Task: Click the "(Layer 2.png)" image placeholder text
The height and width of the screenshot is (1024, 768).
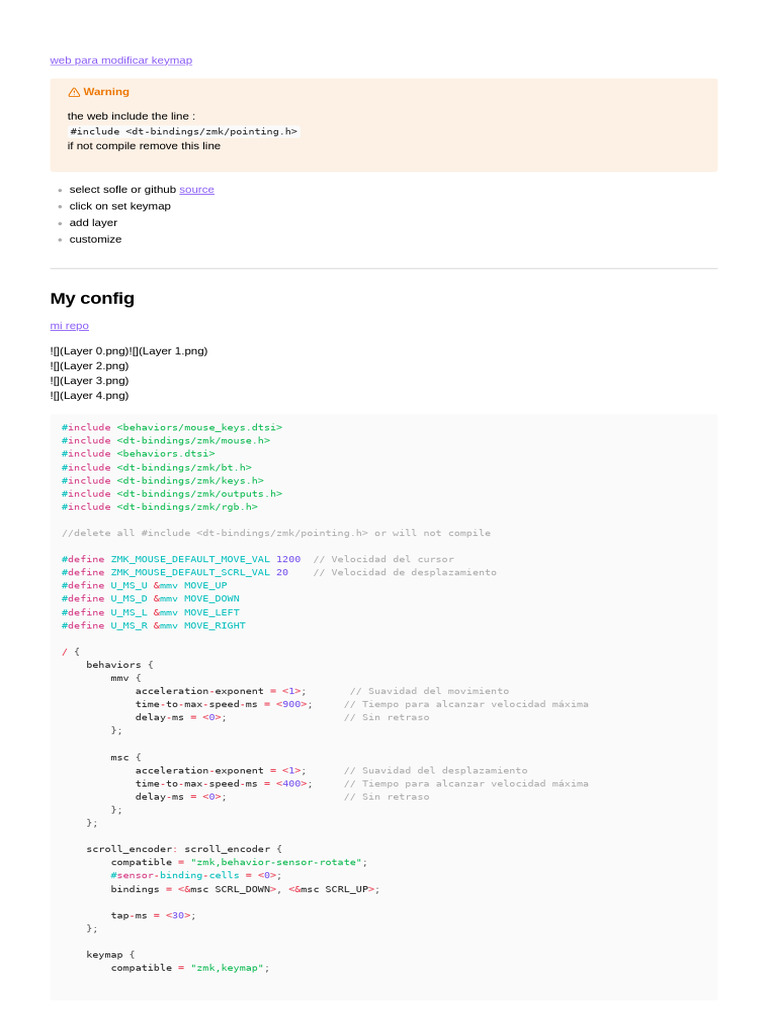Action: click(x=93, y=365)
